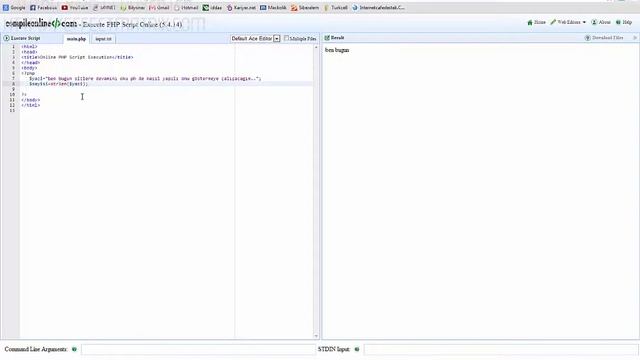Image resolution: width=640 pixels, height=360 pixels.
Task: Click the info icon beside Command Line Arguments
Action: click(74, 349)
